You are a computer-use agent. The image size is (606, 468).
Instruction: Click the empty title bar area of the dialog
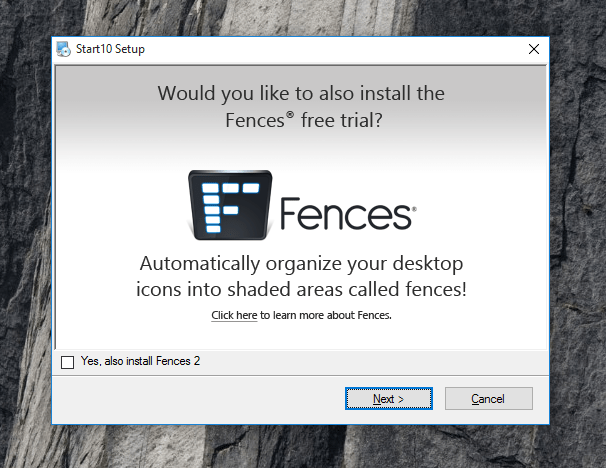(x=330, y=49)
